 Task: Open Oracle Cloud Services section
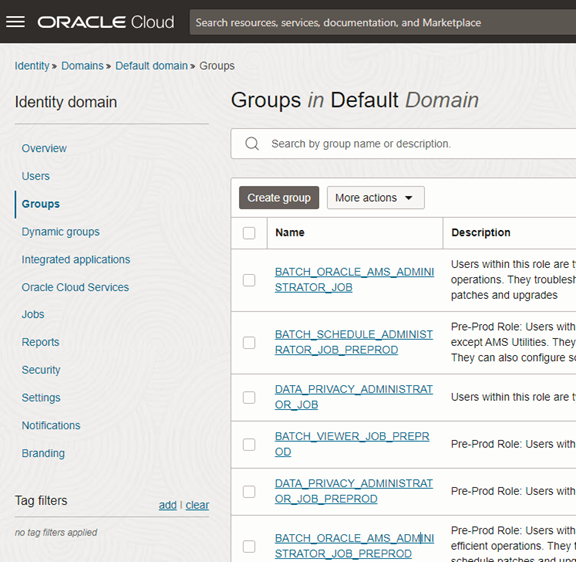(x=75, y=287)
